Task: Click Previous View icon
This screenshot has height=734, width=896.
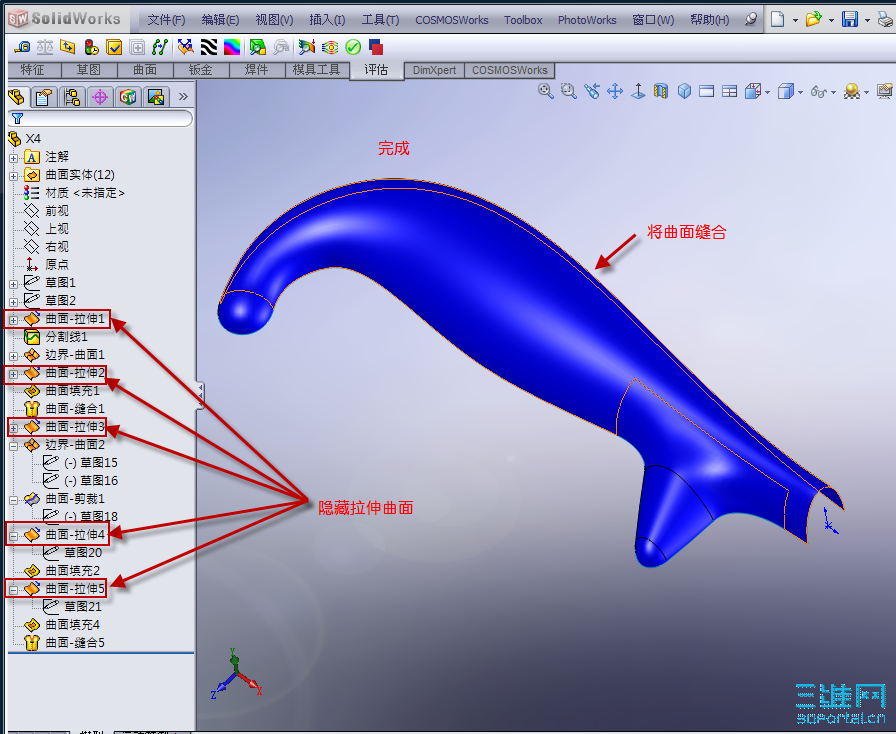Action: [592, 91]
